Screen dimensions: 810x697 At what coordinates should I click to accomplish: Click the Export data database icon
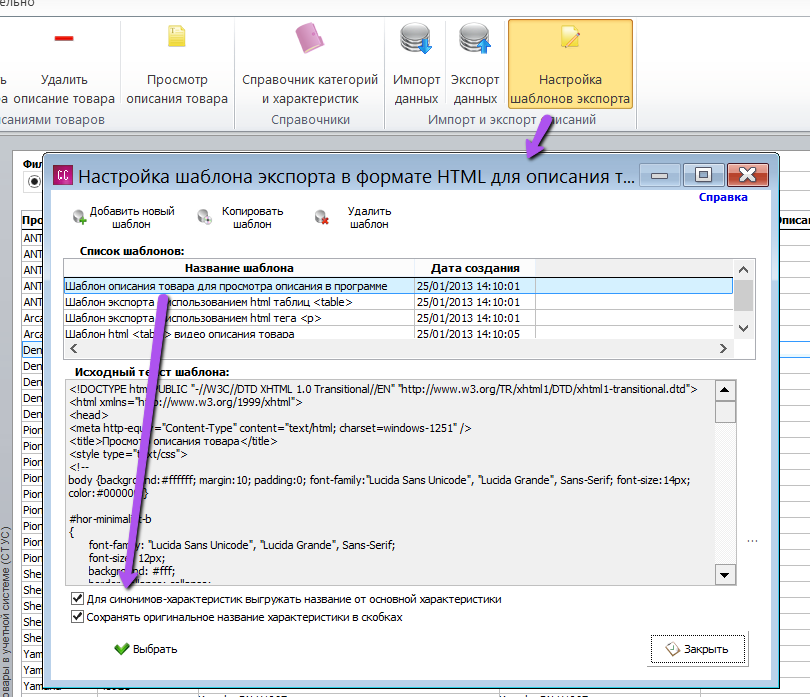click(x=475, y=38)
